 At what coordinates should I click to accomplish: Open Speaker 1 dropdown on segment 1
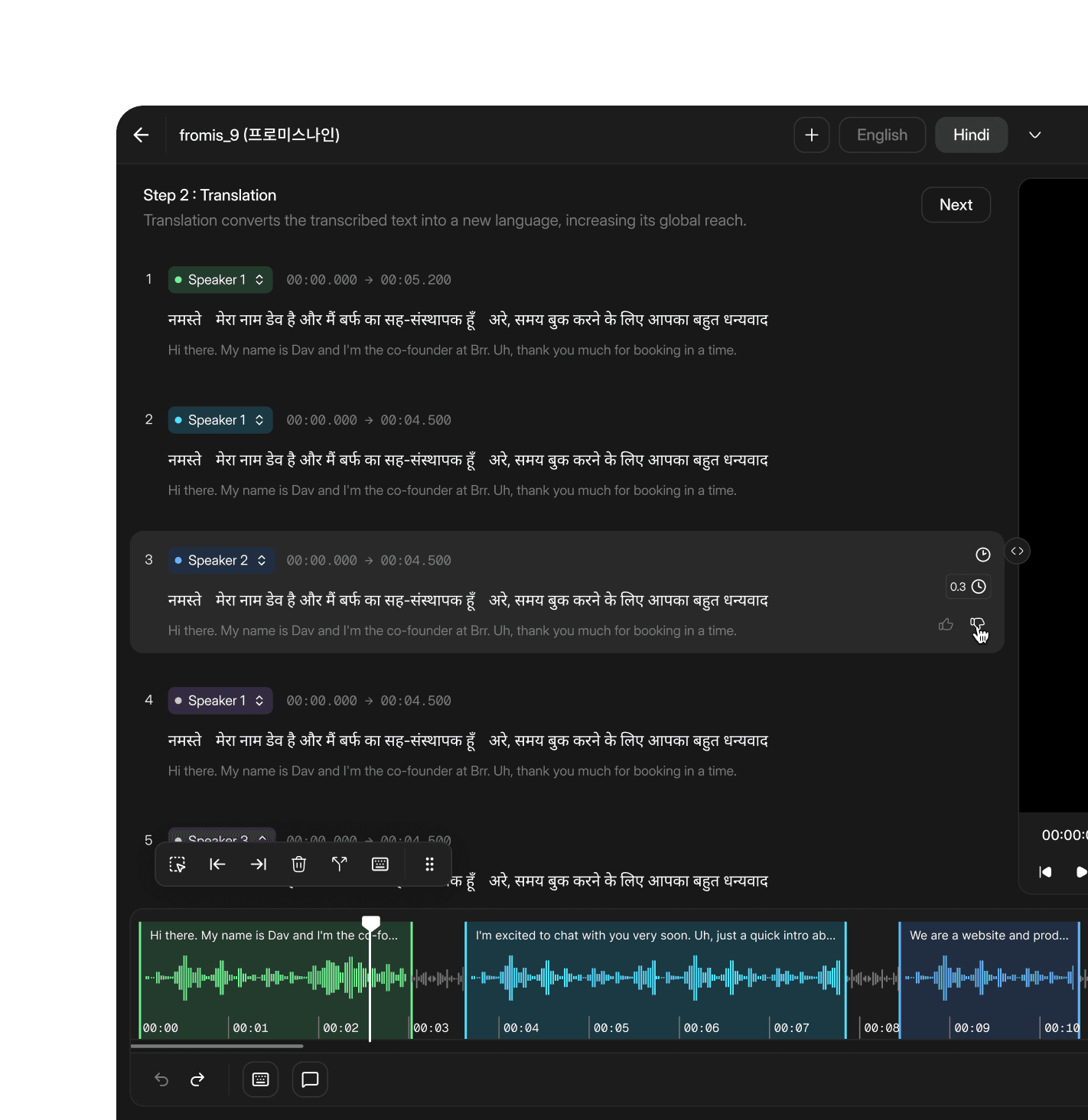point(220,280)
